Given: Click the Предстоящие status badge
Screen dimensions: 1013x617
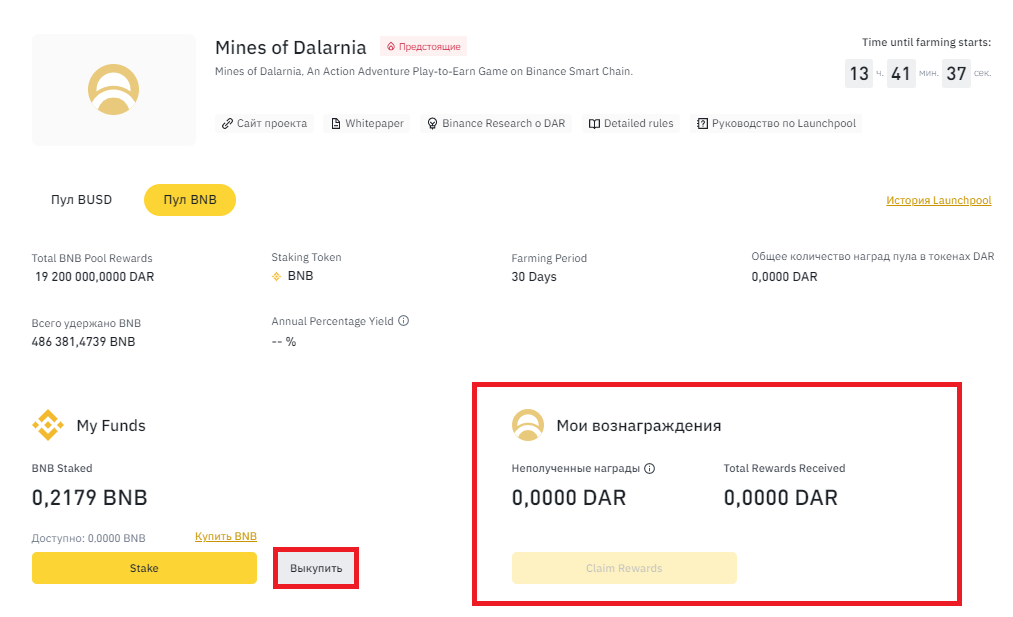Looking at the screenshot, I should (x=423, y=47).
